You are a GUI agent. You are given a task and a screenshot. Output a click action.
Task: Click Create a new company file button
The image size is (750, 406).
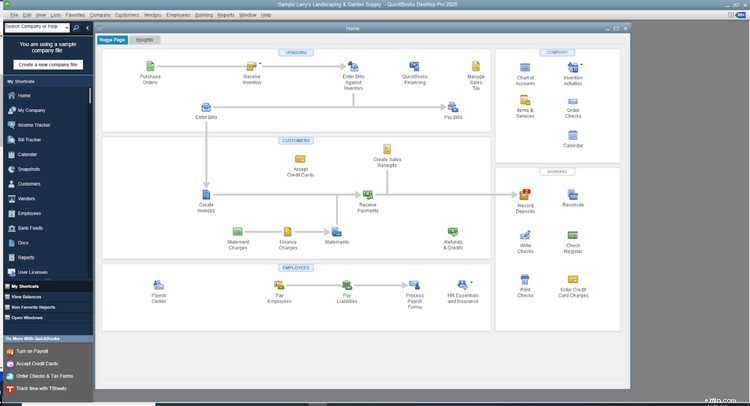pos(47,64)
